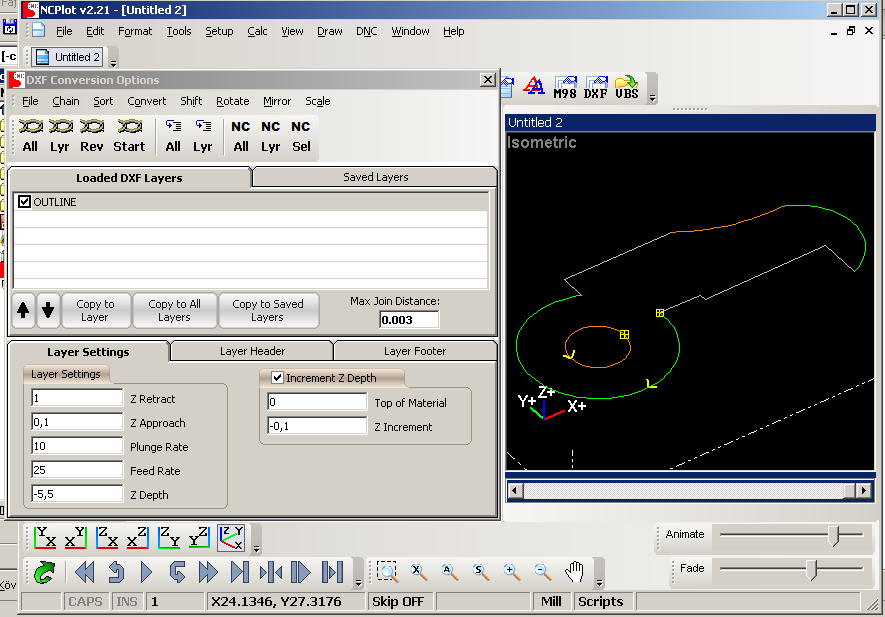Click the M98 subprogram toolbar icon
This screenshot has width=885, height=617.
566,87
